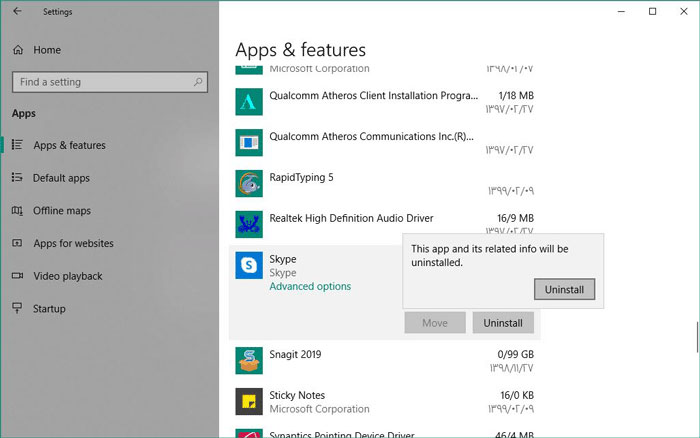Click Microsoft Corporation under Sticky Notes

pyautogui.click(x=319, y=409)
